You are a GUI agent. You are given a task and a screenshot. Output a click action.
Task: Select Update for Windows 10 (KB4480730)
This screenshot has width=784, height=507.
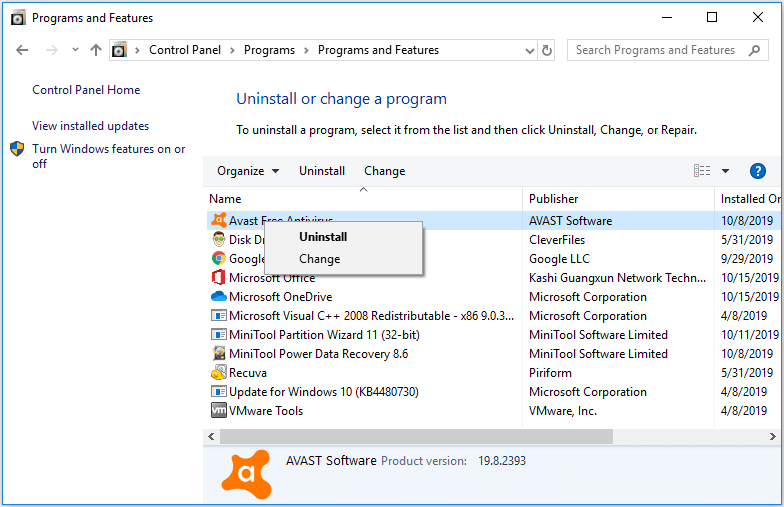point(324,392)
